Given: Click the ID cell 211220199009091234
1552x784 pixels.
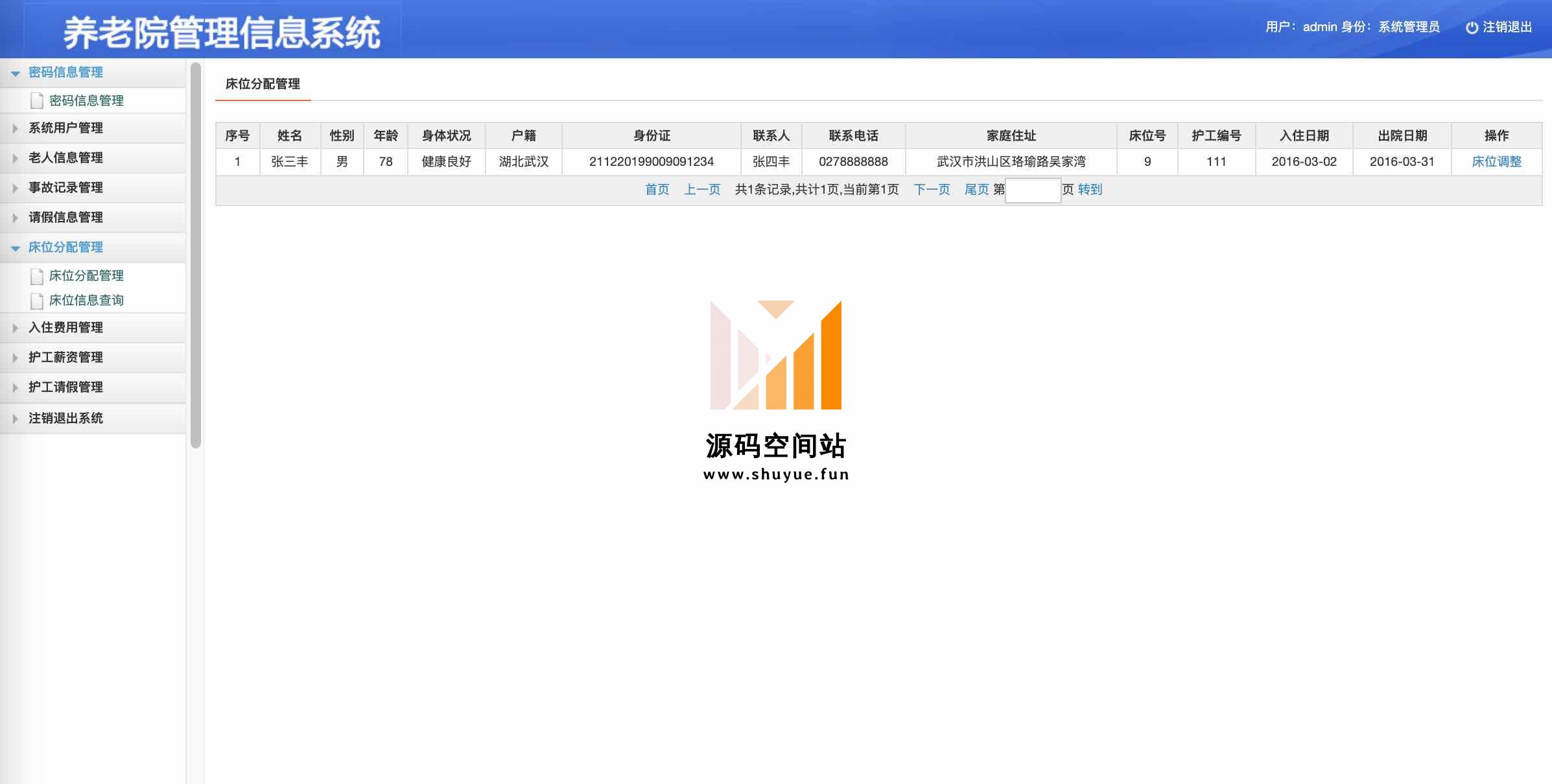Looking at the screenshot, I should click(x=652, y=161).
